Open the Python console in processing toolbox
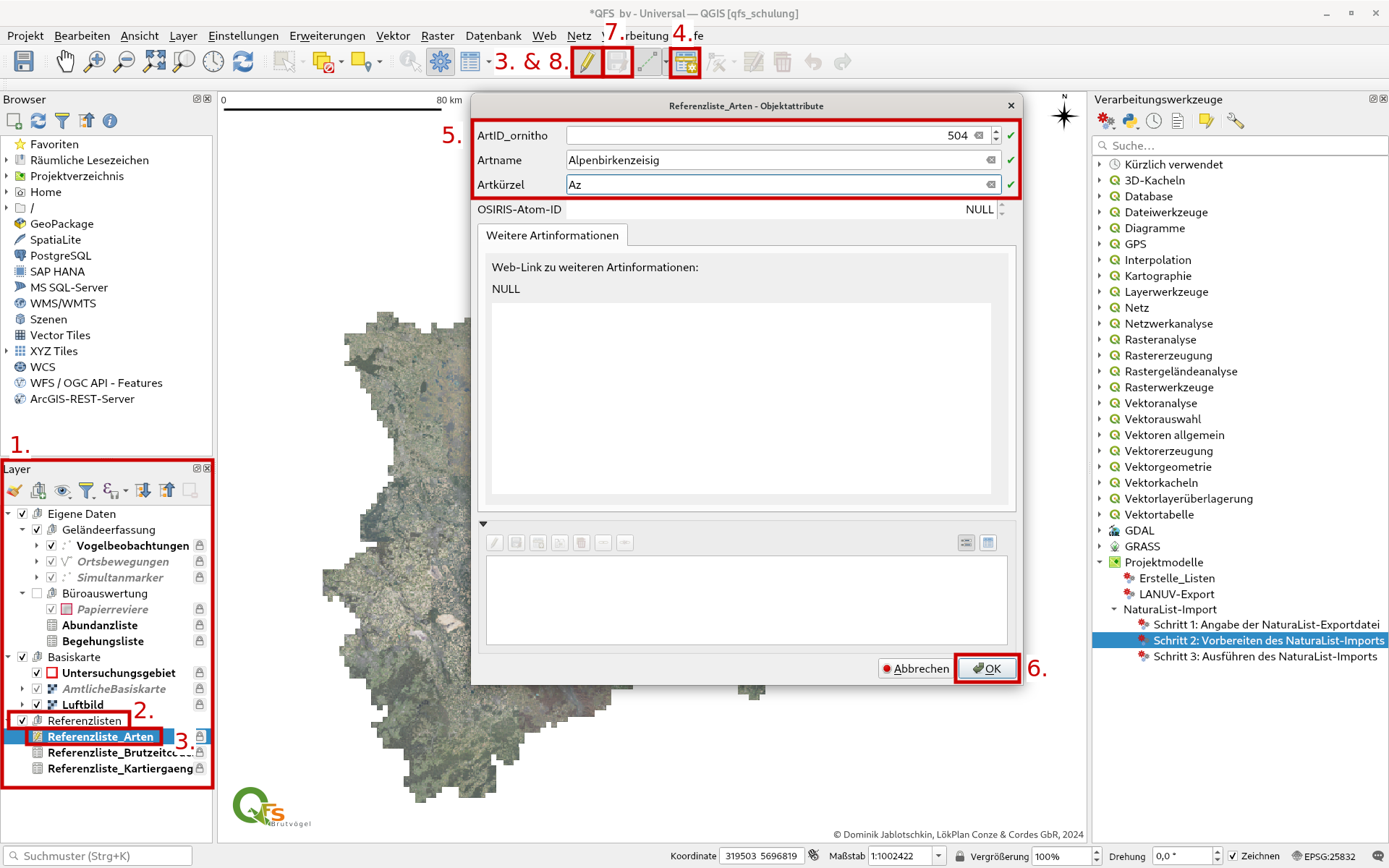The height and width of the screenshot is (868, 1389). point(1130,122)
